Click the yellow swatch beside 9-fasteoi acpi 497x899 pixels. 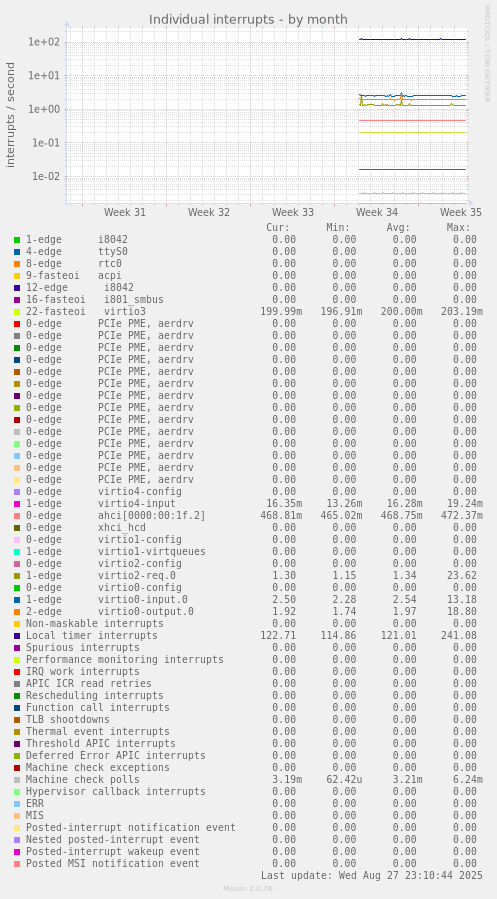17,276
